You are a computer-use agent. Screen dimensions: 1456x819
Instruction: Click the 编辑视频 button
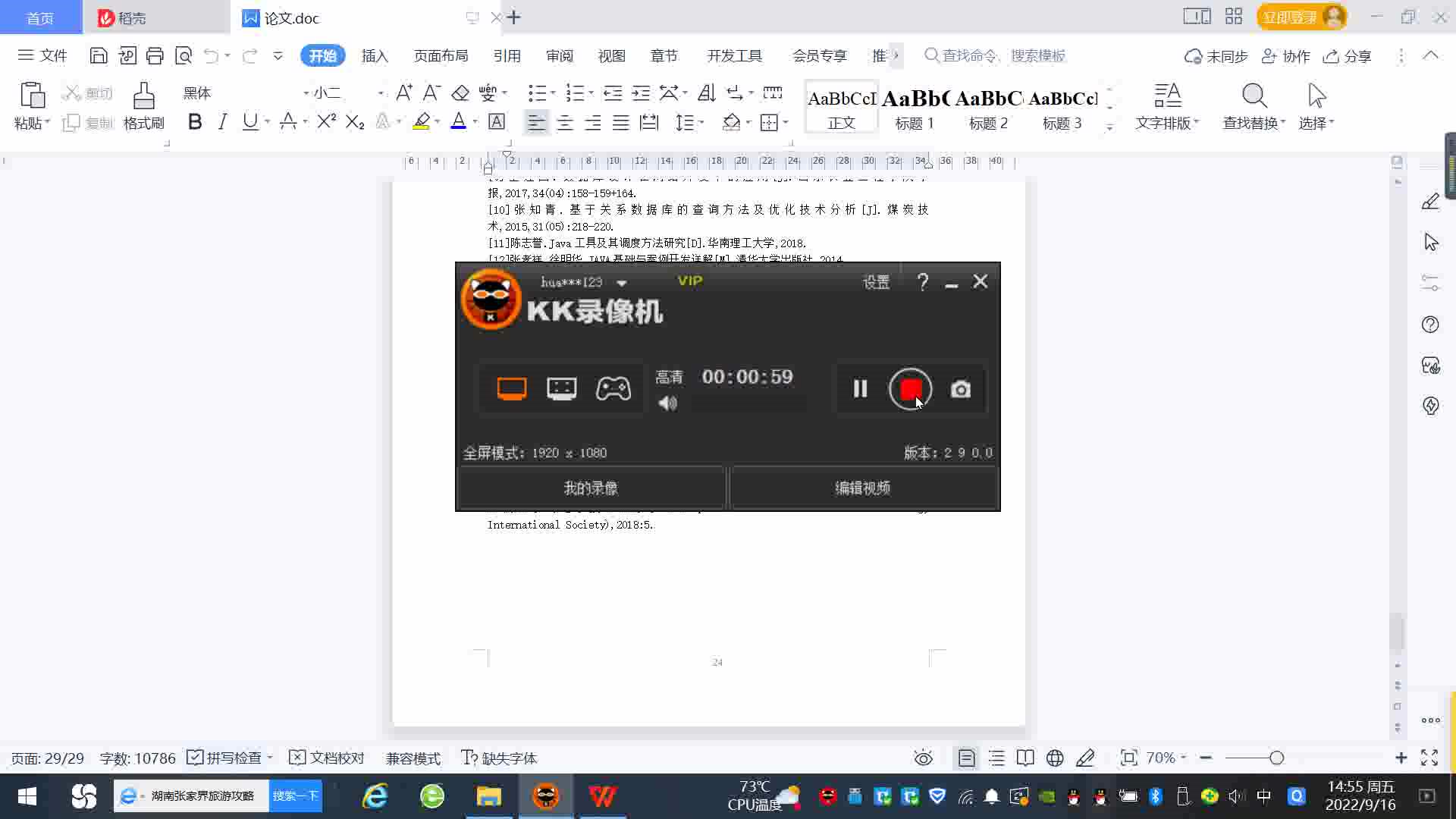pyautogui.click(x=863, y=488)
